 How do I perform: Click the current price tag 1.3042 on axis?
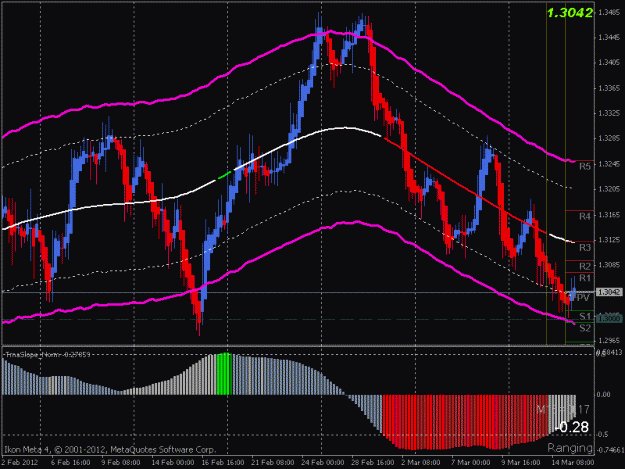click(609, 292)
